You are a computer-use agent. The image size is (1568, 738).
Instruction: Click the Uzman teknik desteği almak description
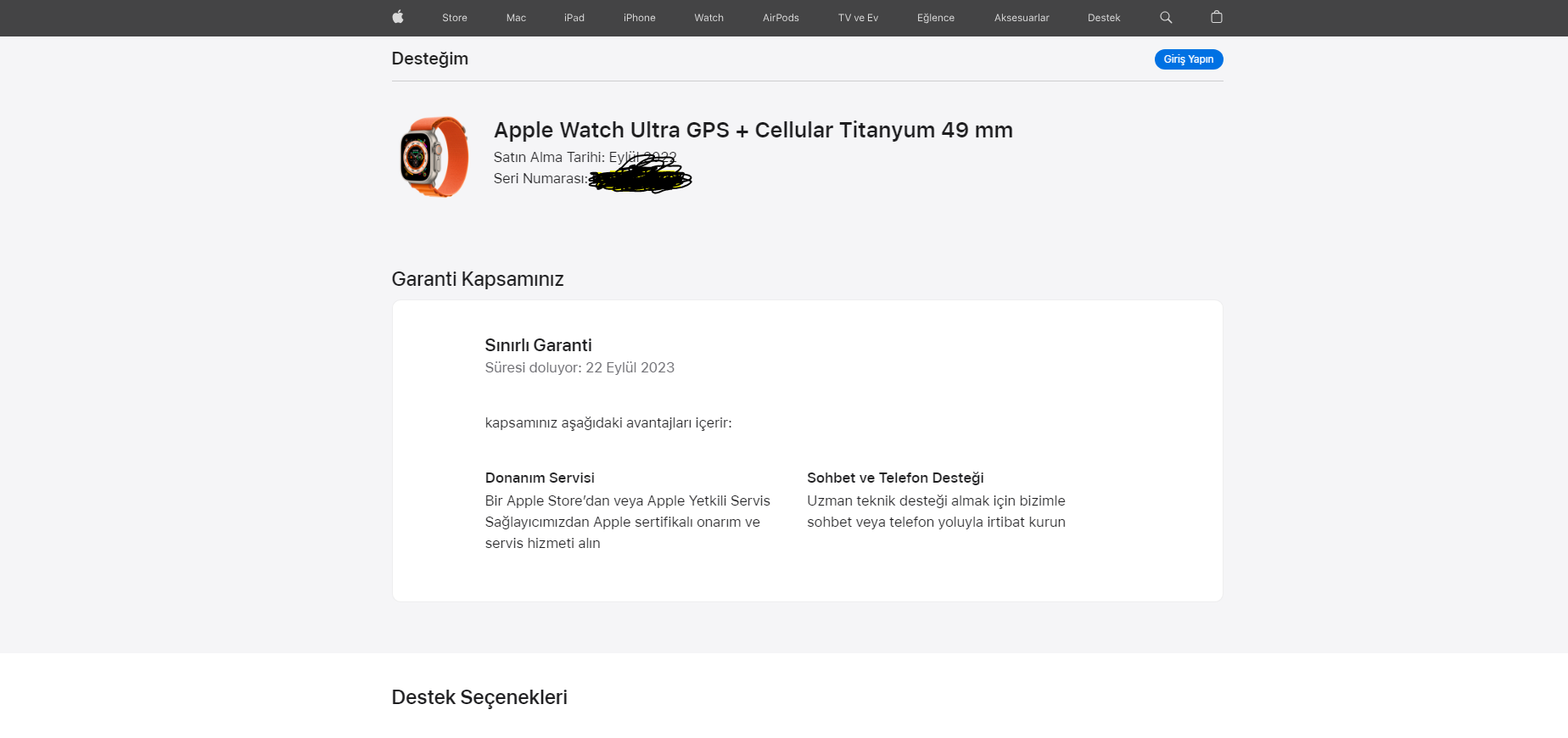pos(936,512)
